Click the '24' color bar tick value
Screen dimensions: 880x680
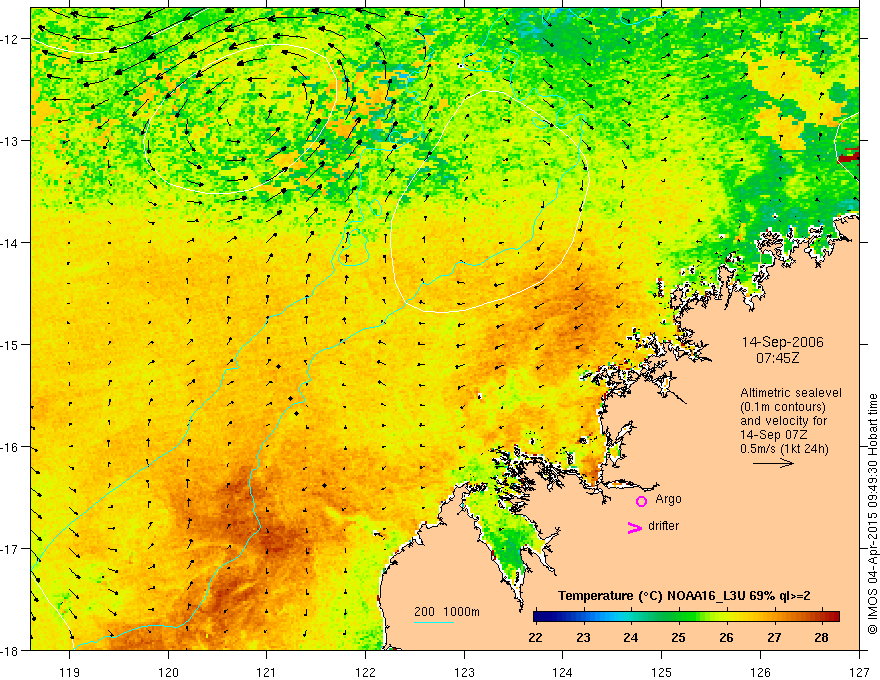pos(631,637)
